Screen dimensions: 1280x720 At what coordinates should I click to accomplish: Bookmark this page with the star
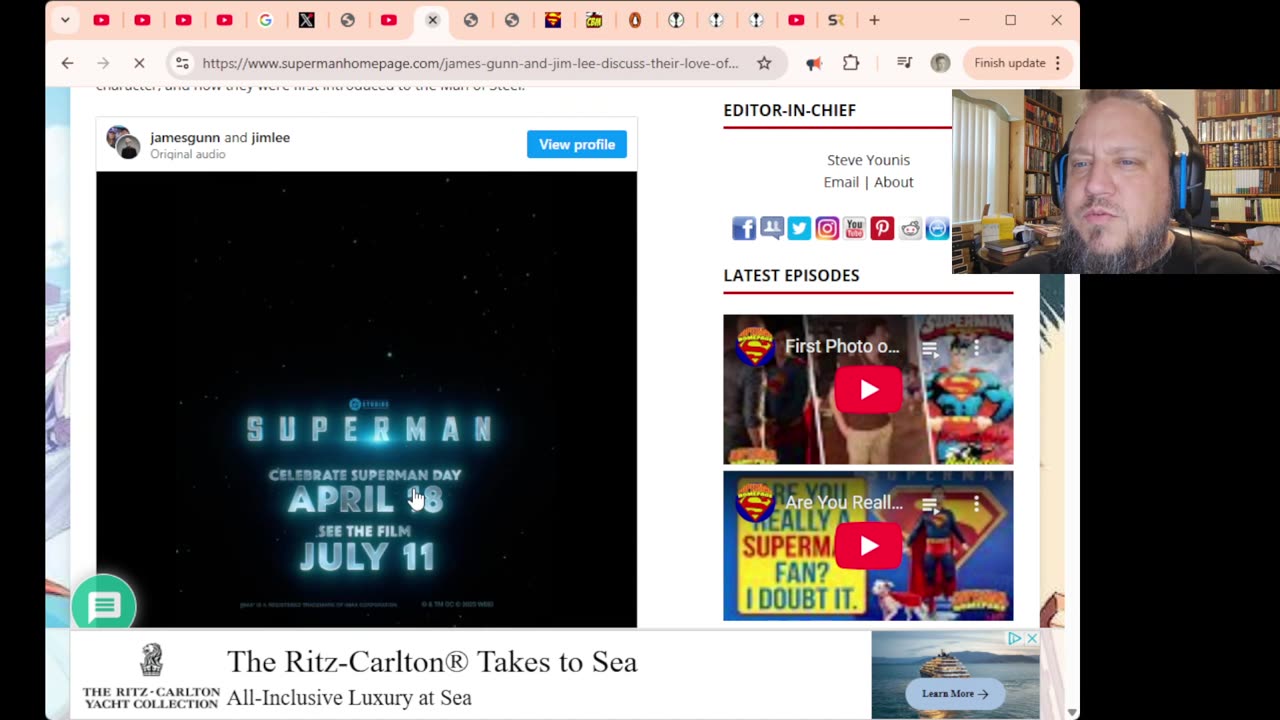tap(764, 63)
